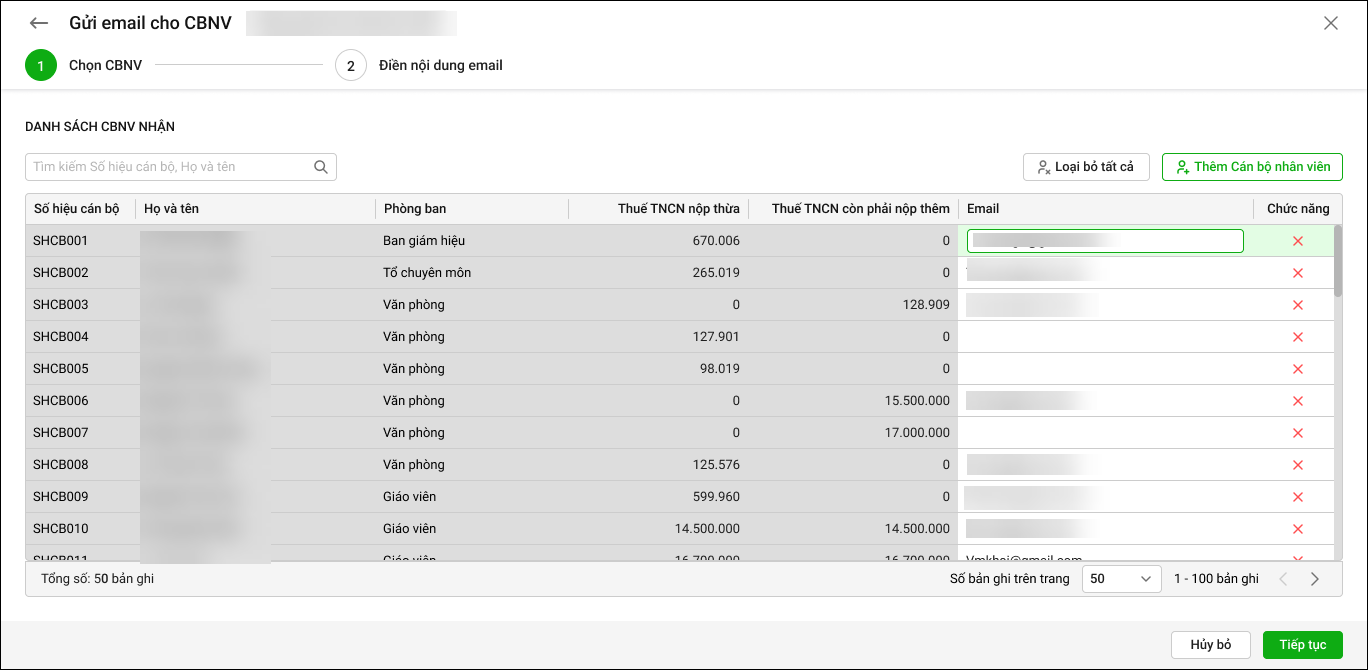Screen dimensions: 1368x670
Task: Select step 1 Chọn CBNV
Action: point(41,66)
